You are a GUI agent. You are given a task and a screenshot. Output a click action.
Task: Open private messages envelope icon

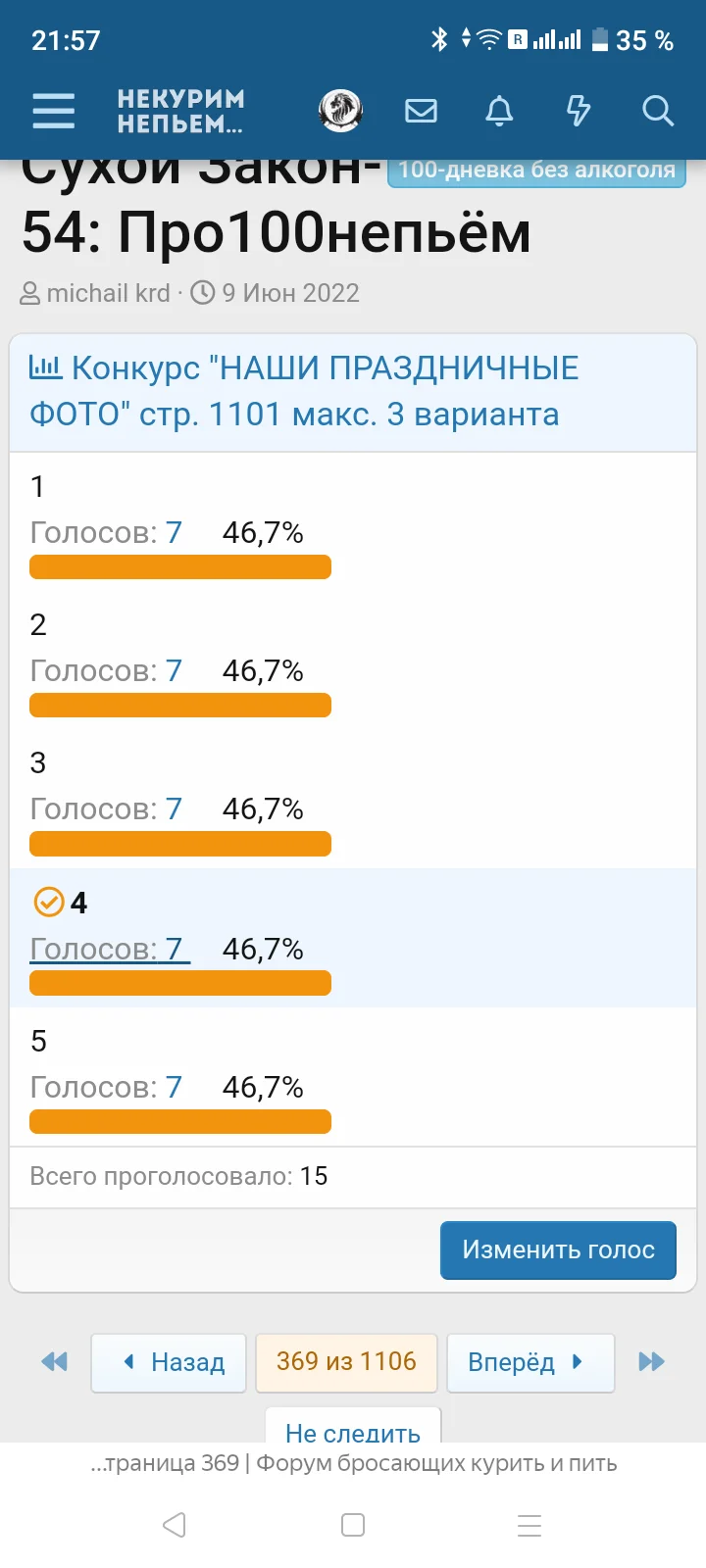pyautogui.click(x=421, y=111)
